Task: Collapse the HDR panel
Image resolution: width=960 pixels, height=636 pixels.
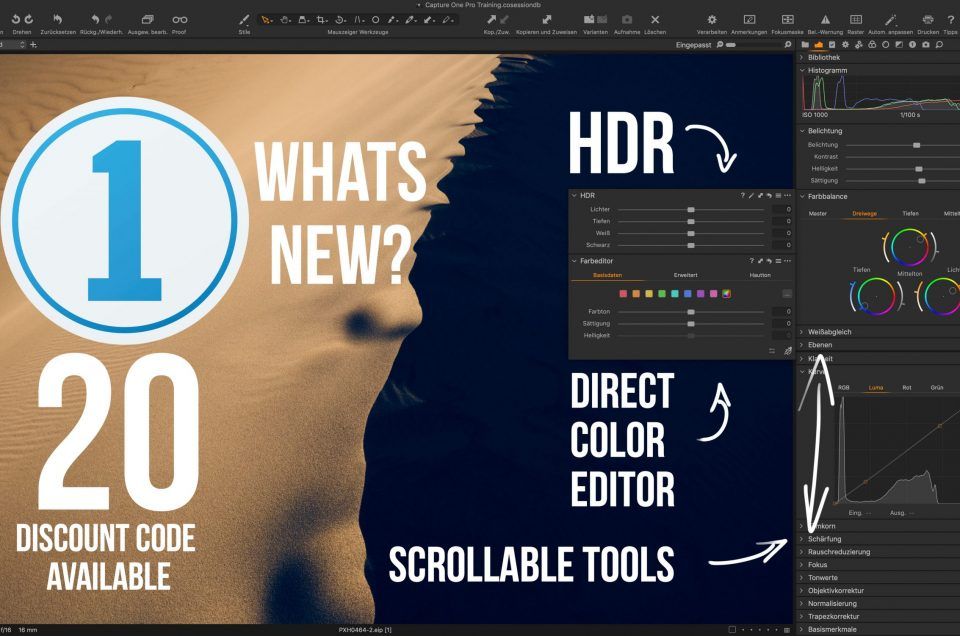Action: pyautogui.click(x=574, y=195)
